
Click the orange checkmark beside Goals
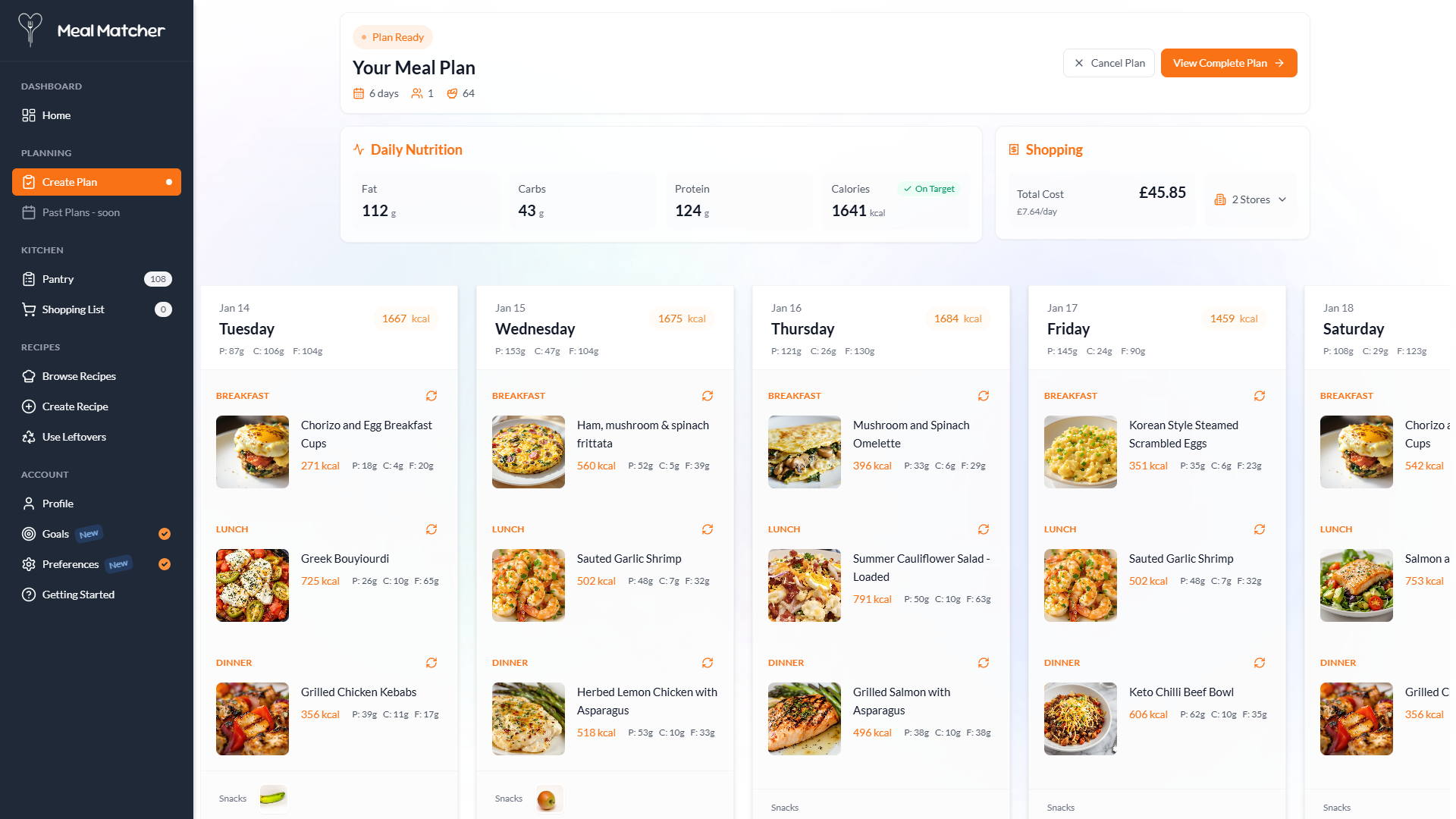point(165,534)
